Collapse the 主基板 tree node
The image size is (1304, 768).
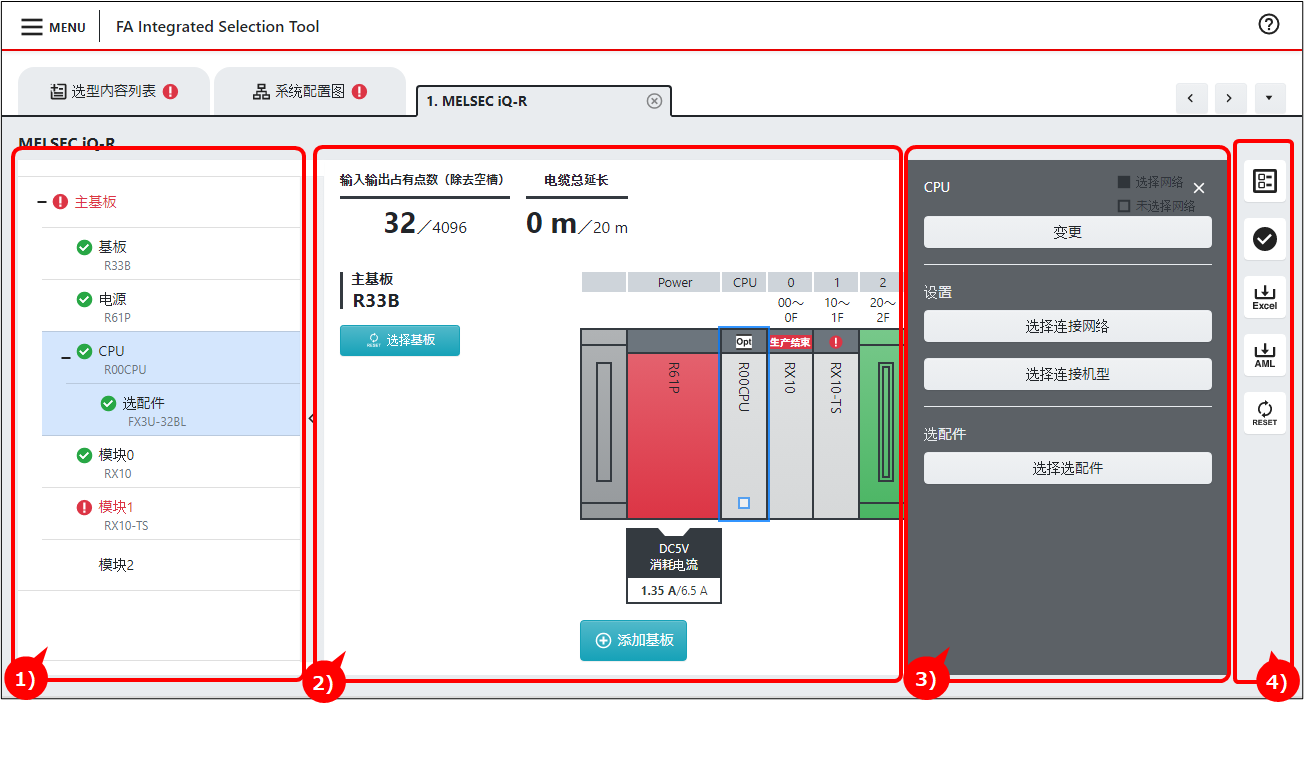pos(42,202)
